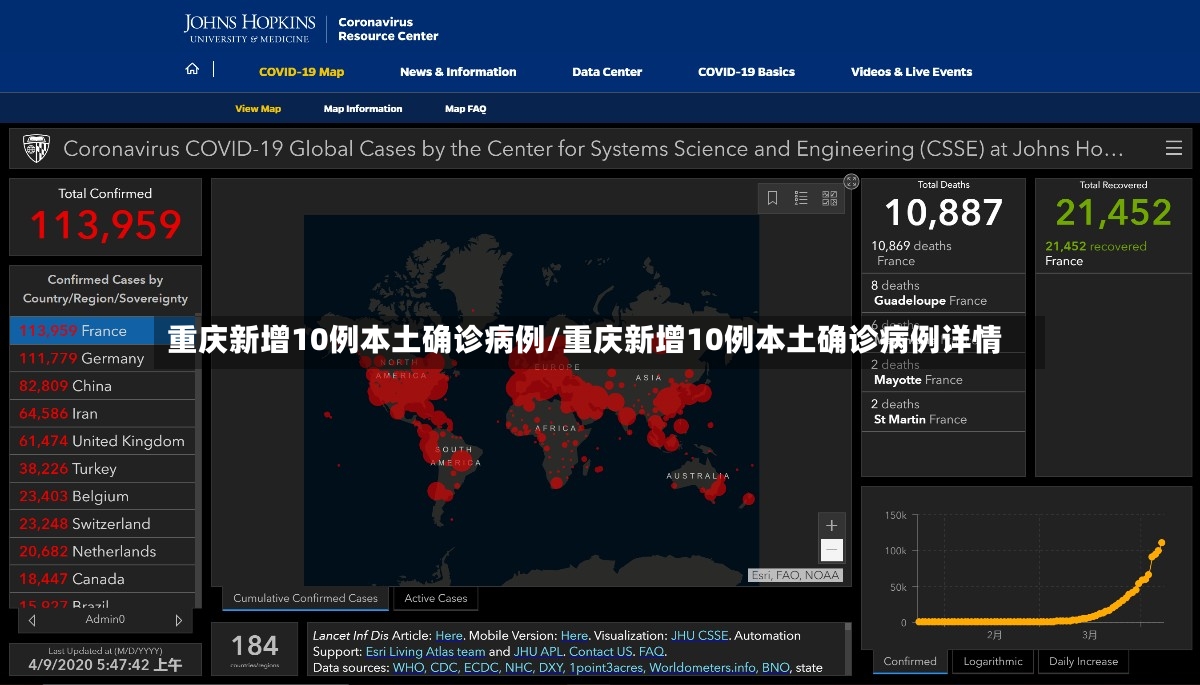Select Guadeloupe France deaths entry
This screenshot has height=685, width=1200.
[x=943, y=293]
